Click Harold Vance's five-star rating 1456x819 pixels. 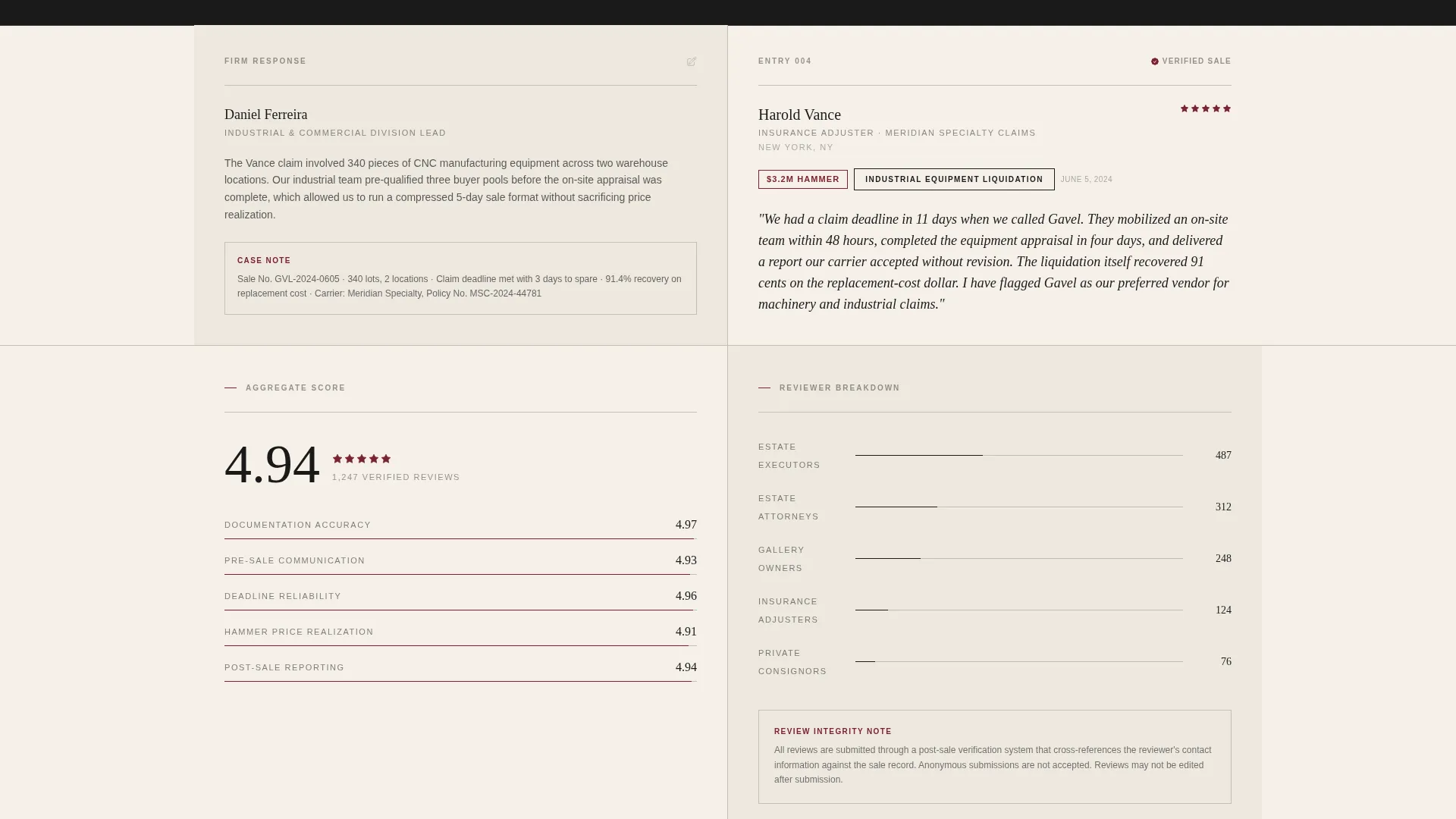pos(1206,108)
